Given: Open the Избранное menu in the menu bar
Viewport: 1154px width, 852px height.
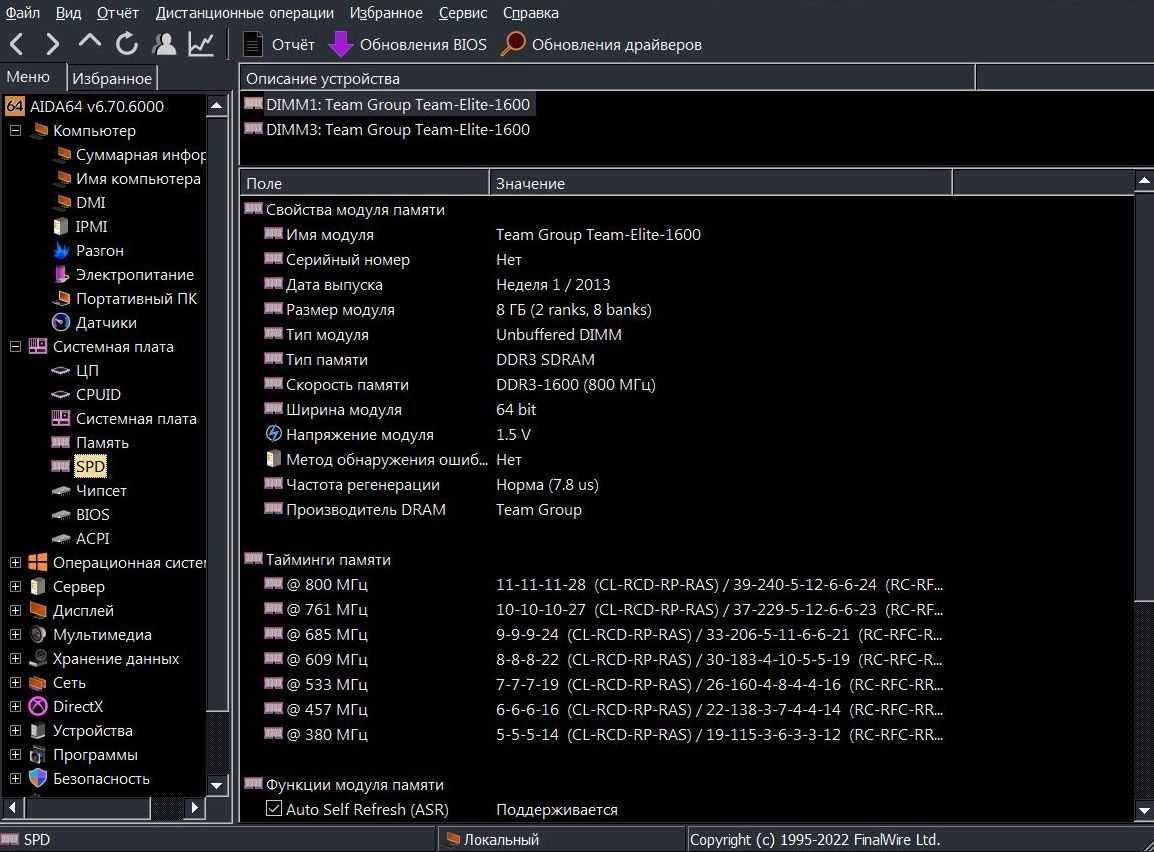Looking at the screenshot, I should point(386,13).
